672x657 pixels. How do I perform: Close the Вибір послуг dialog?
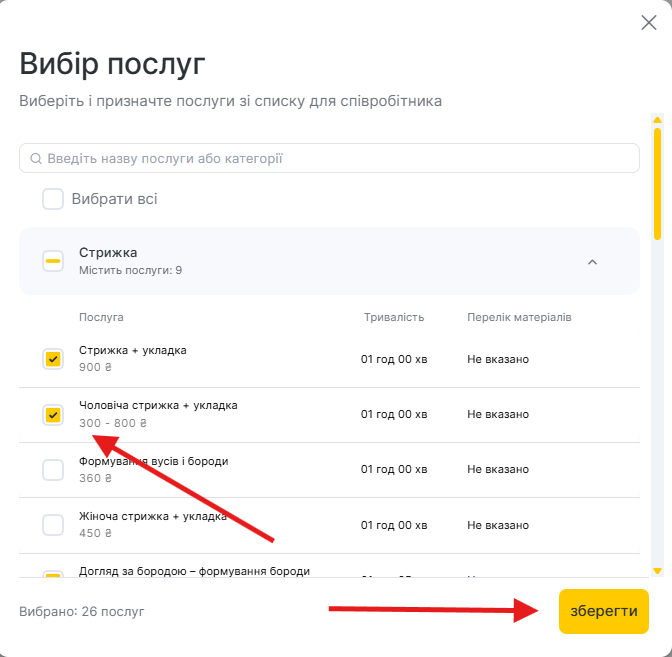point(648,23)
